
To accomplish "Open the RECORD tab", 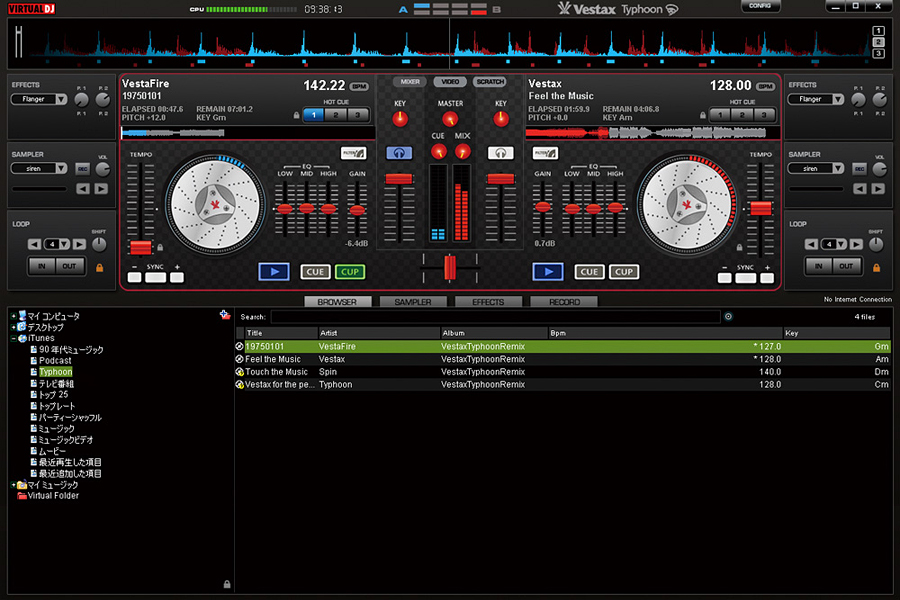I will point(564,301).
